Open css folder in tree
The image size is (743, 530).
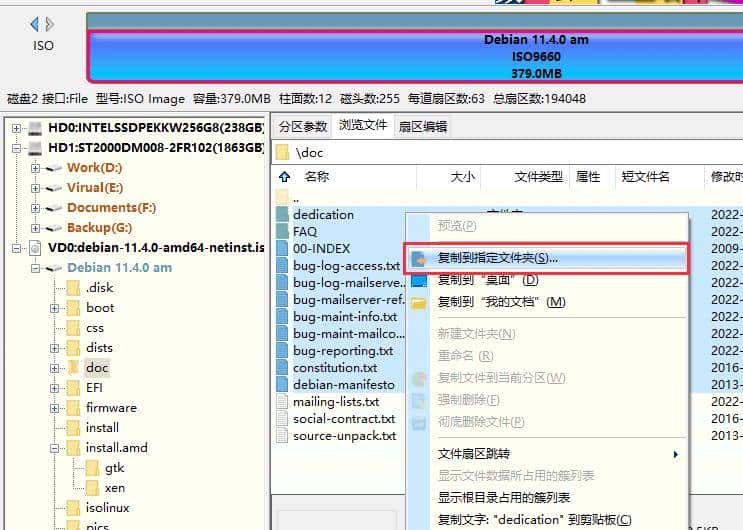pyautogui.click(x=95, y=328)
